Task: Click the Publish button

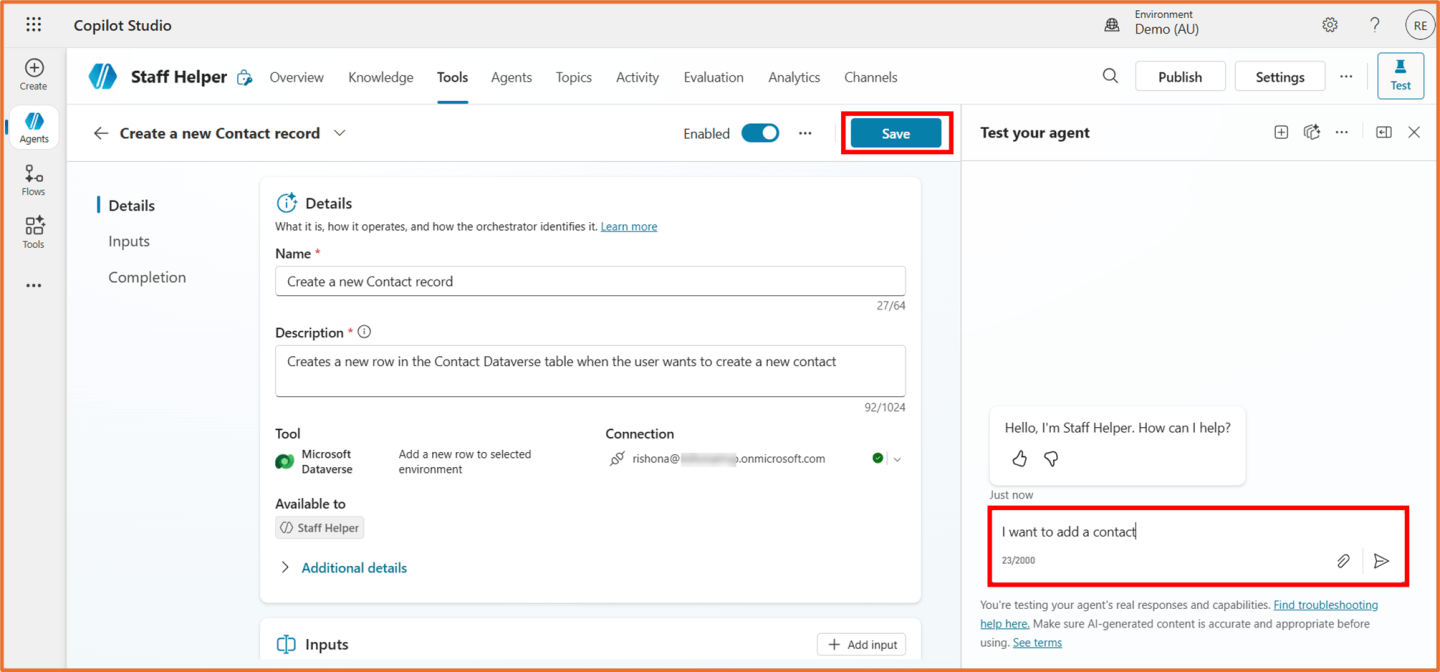Action: 1179,77
